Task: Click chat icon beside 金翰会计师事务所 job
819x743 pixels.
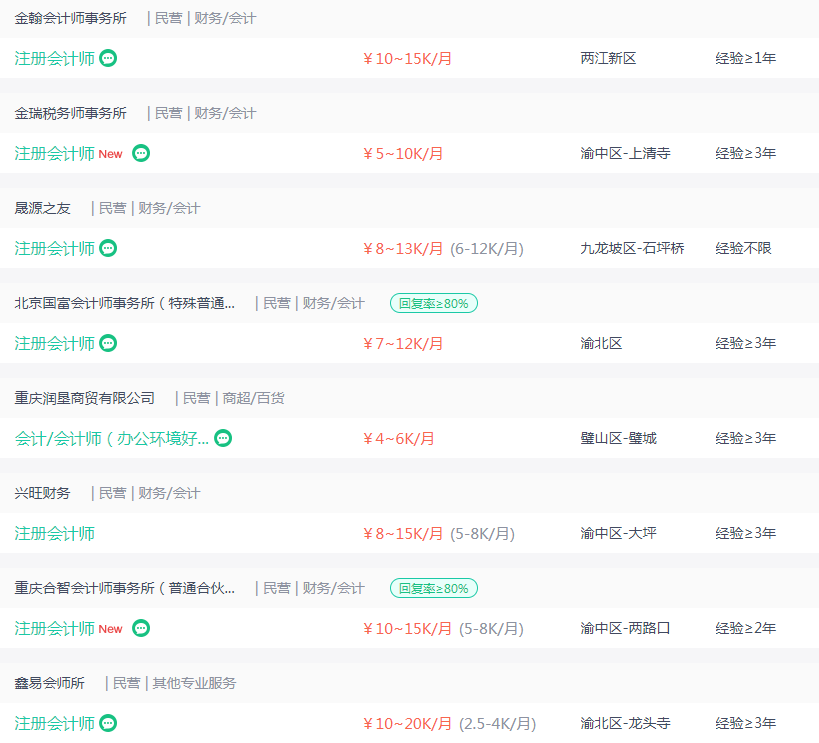Action: click(x=108, y=58)
